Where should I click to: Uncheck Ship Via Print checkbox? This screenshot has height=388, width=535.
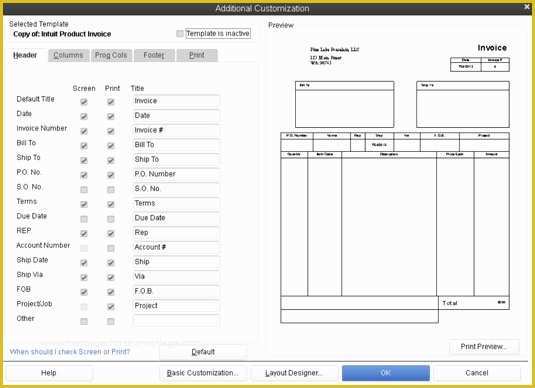point(111,277)
